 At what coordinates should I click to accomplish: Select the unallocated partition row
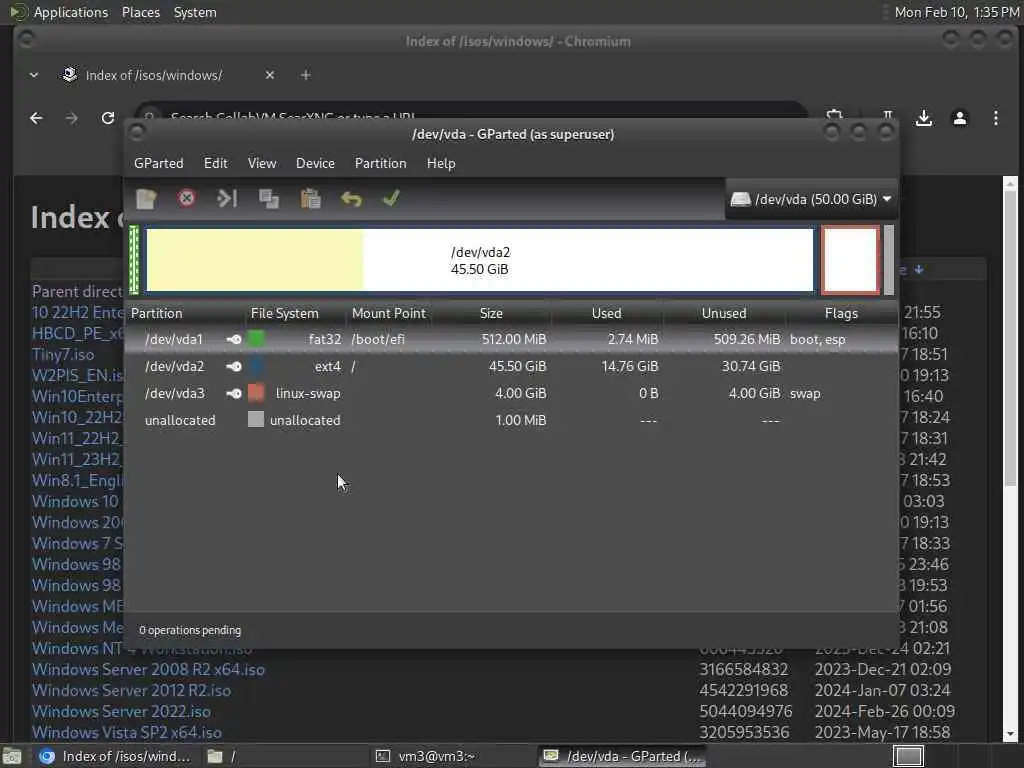tap(511, 420)
